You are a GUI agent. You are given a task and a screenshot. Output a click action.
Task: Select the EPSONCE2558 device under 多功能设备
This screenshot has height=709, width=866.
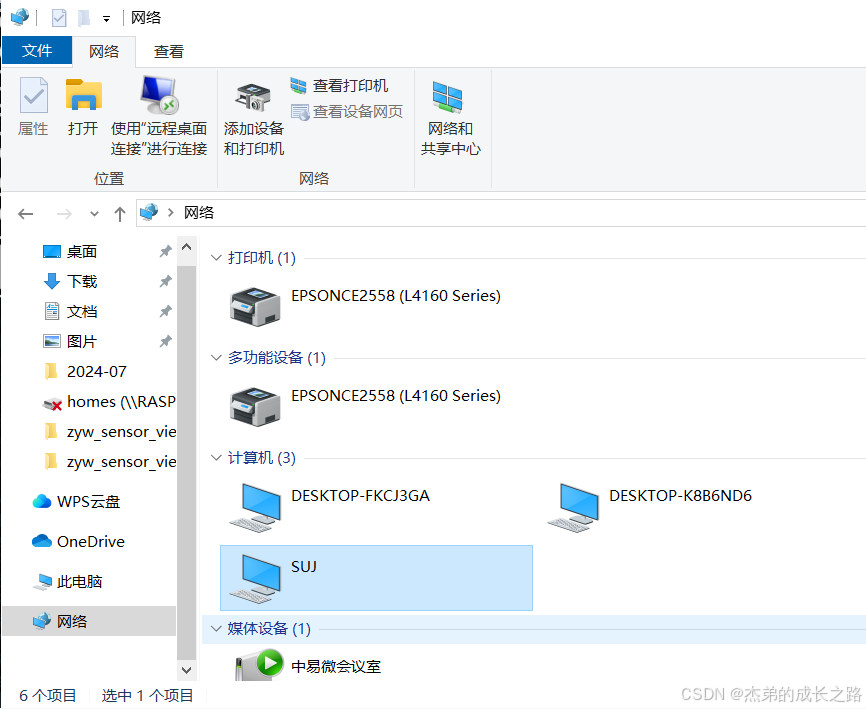[x=366, y=405]
